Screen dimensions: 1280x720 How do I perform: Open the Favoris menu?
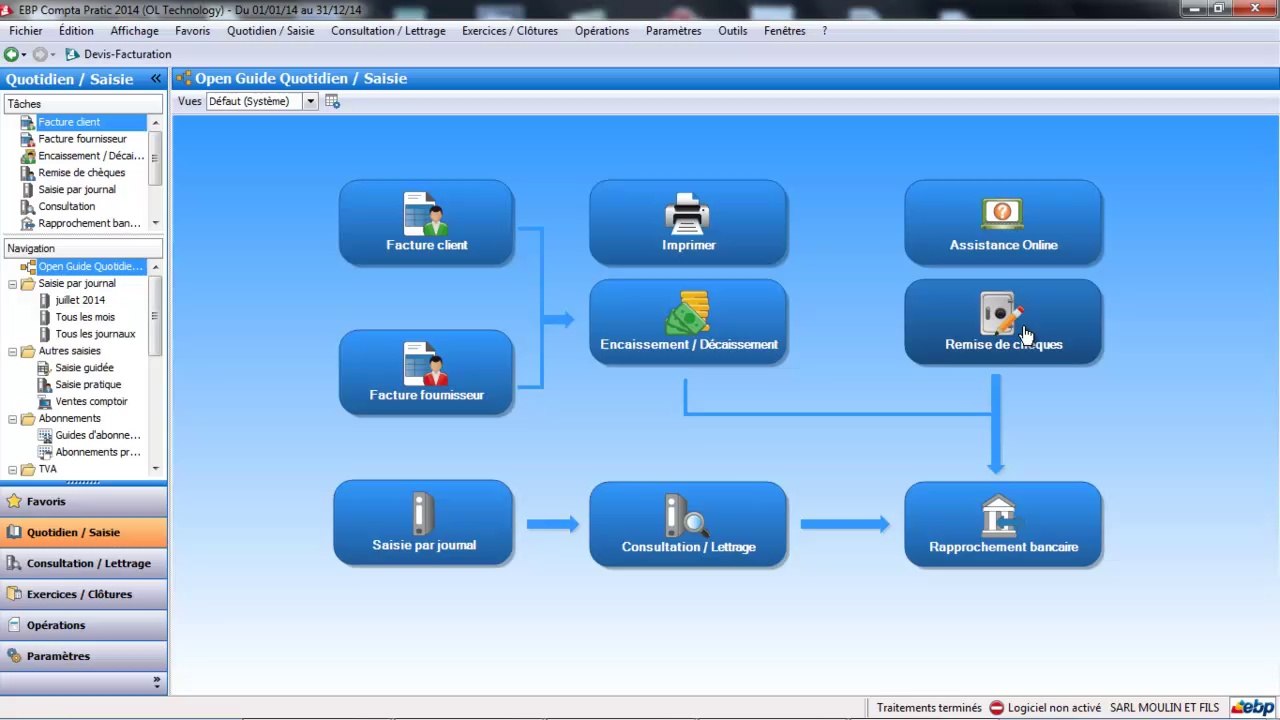pos(193,31)
